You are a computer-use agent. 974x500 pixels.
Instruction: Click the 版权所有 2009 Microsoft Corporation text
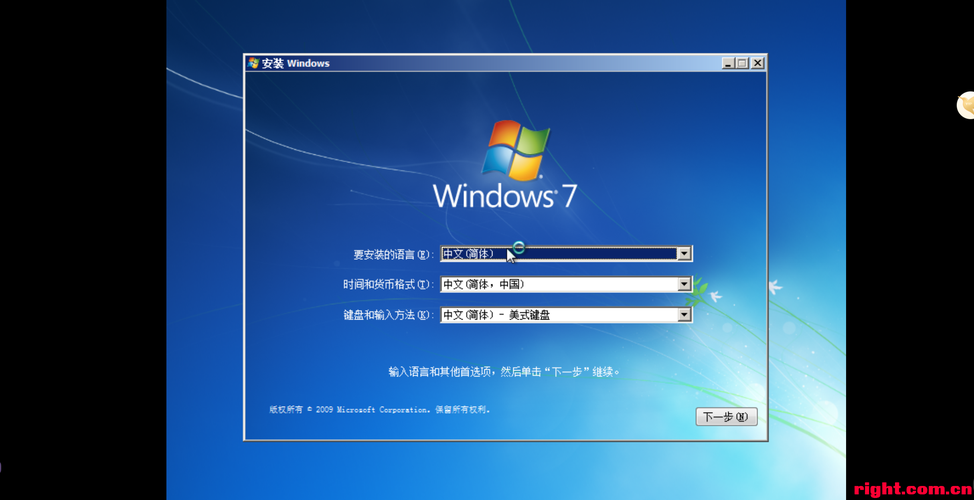[380, 409]
